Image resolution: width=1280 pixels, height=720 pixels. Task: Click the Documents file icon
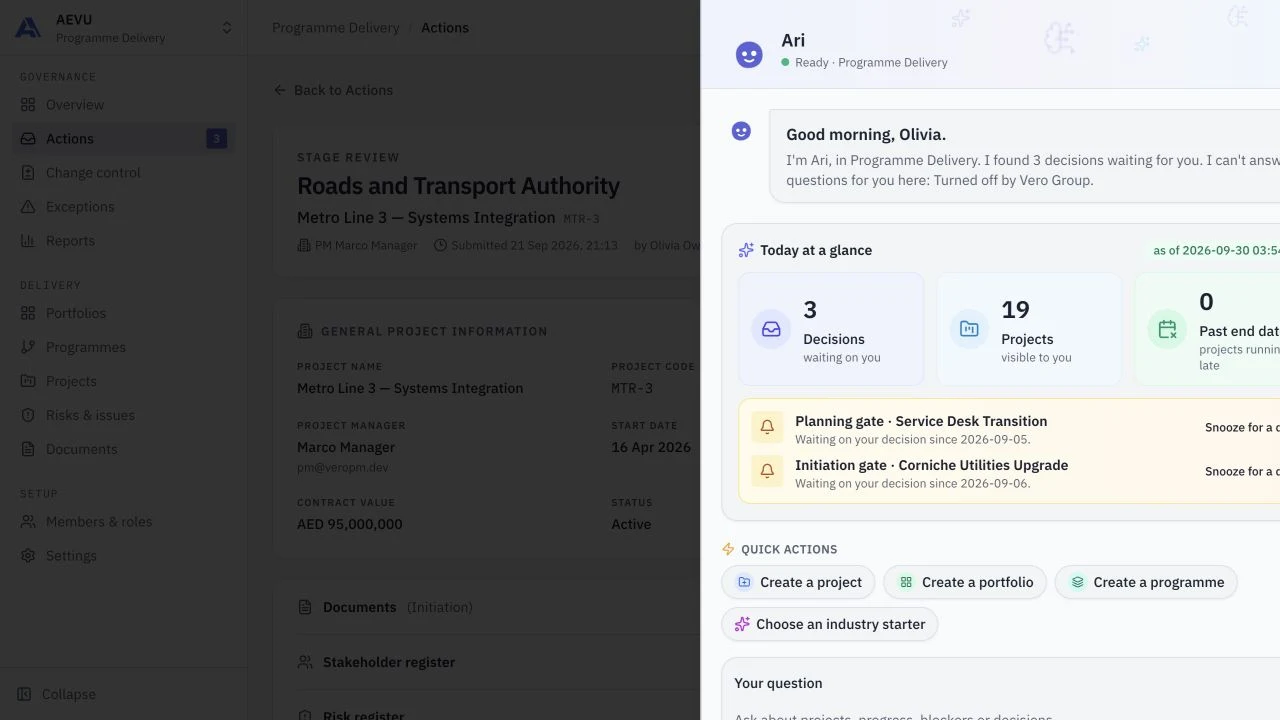(x=28, y=449)
